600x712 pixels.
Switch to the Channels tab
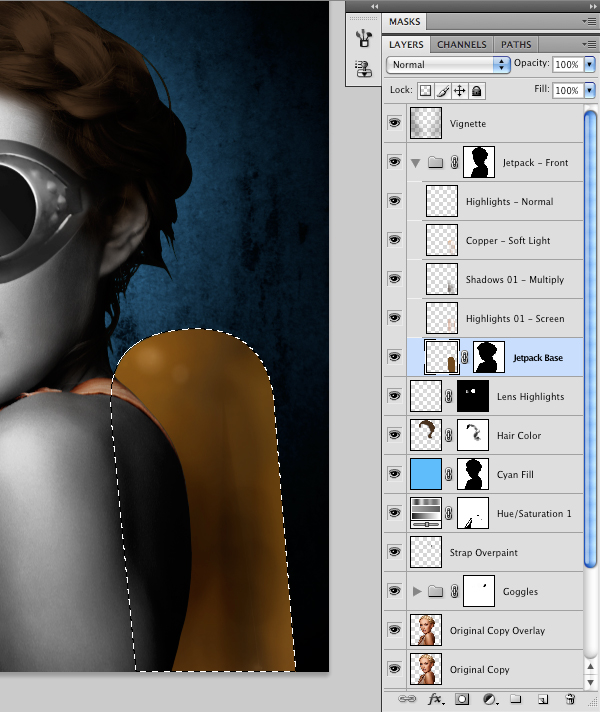click(461, 44)
